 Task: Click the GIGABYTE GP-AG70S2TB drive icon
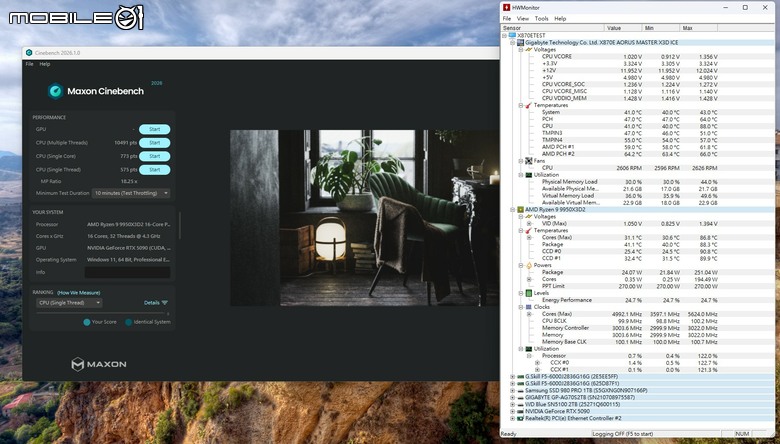pos(520,398)
